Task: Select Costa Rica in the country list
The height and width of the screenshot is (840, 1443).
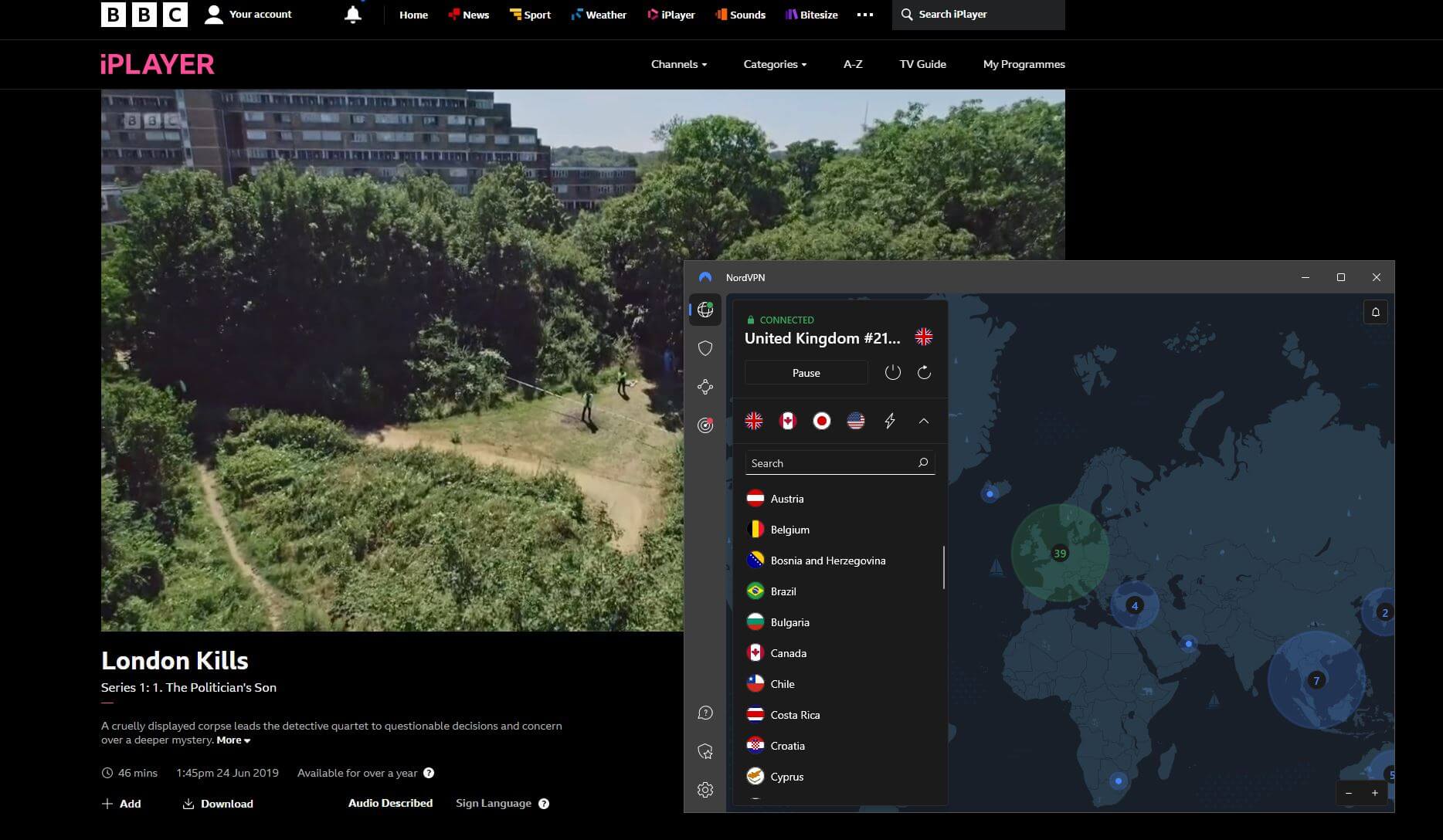Action: click(x=839, y=715)
